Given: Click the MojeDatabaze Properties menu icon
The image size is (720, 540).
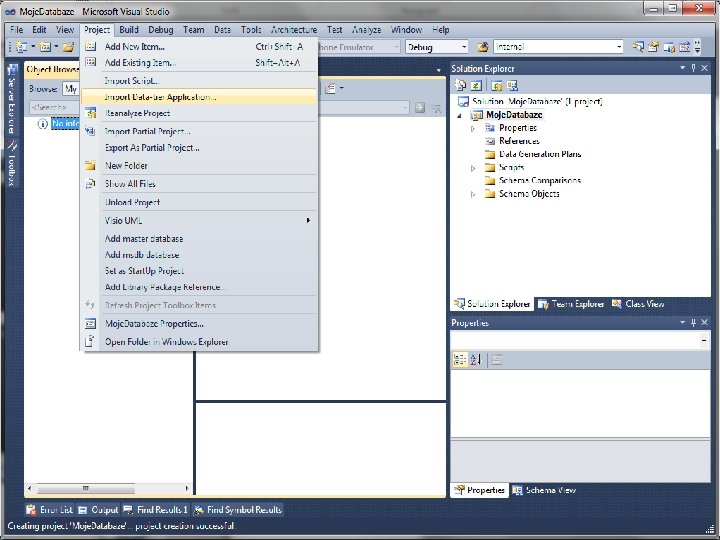Looking at the screenshot, I should (x=90, y=324).
